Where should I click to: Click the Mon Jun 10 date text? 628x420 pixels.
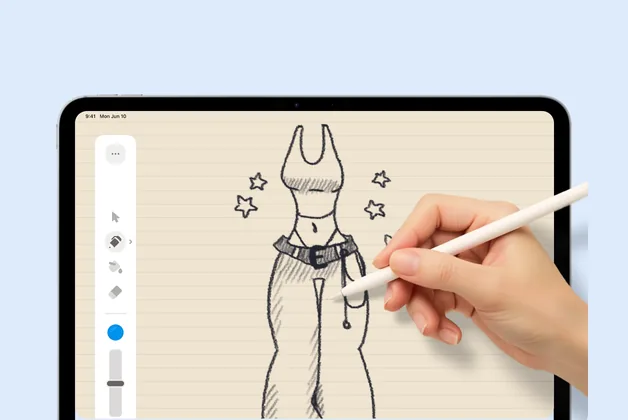coord(113,117)
